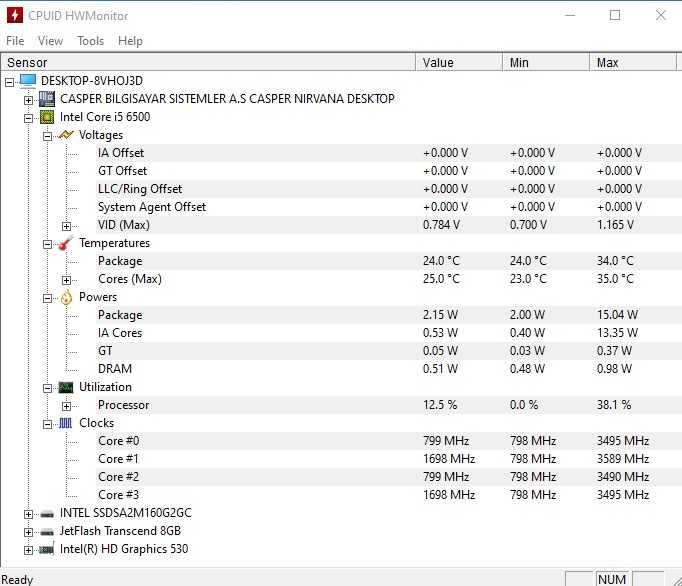The height and width of the screenshot is (586, 682).
Task: Open the View menu
Action: pyautogui.click(x=50, y=41)
